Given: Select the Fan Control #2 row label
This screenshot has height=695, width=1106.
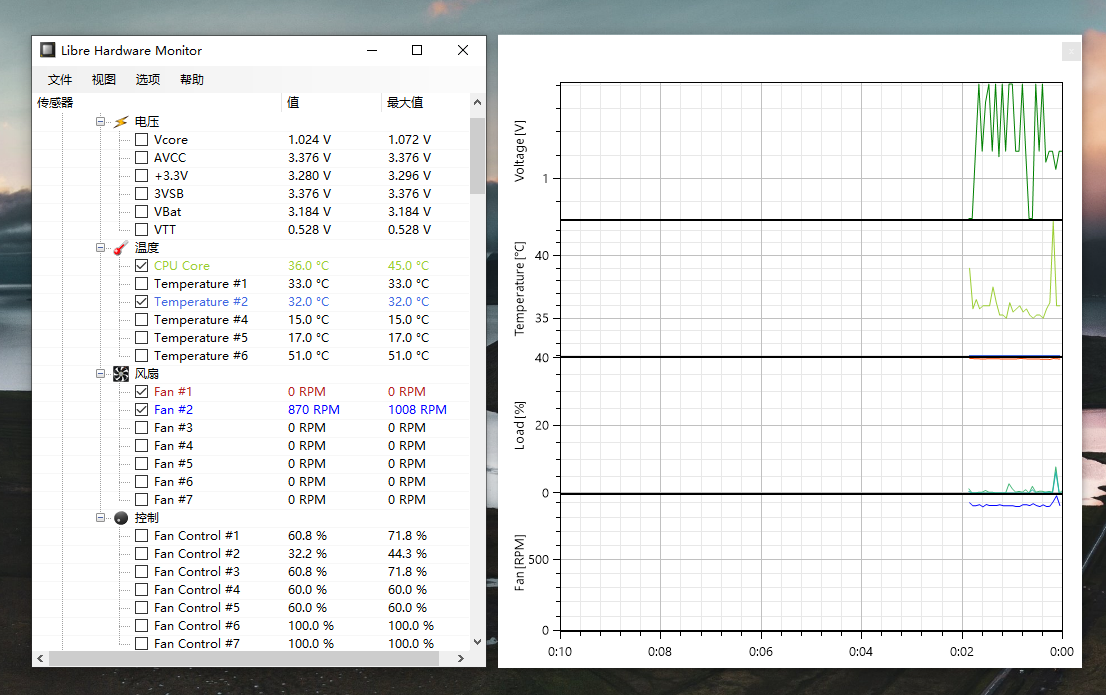Looking at the screenshot, I should (197, 554).
